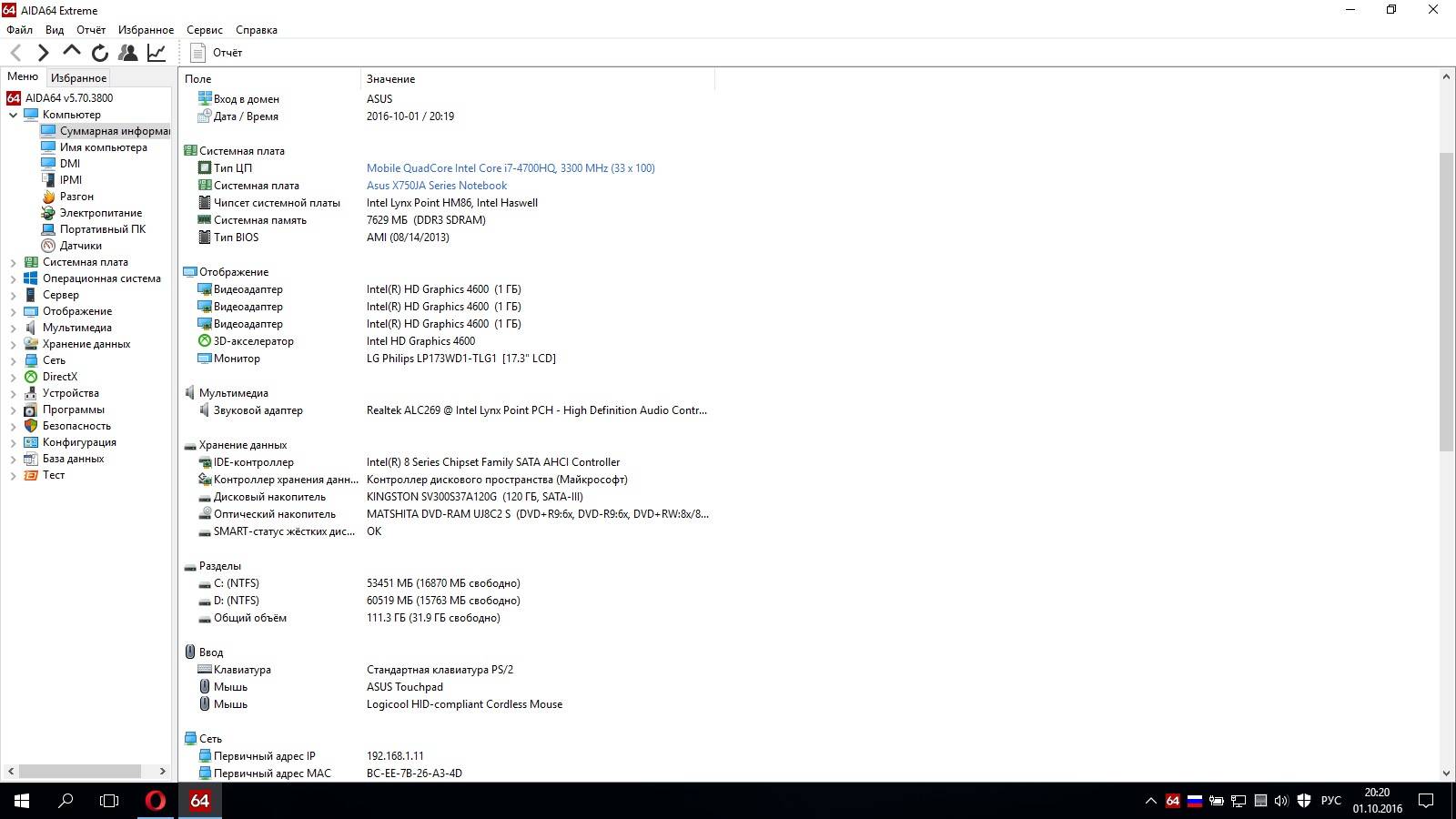
Task: Click the Intel Core i7-4700HQ CPU link
Action: [x=511, y=168]
